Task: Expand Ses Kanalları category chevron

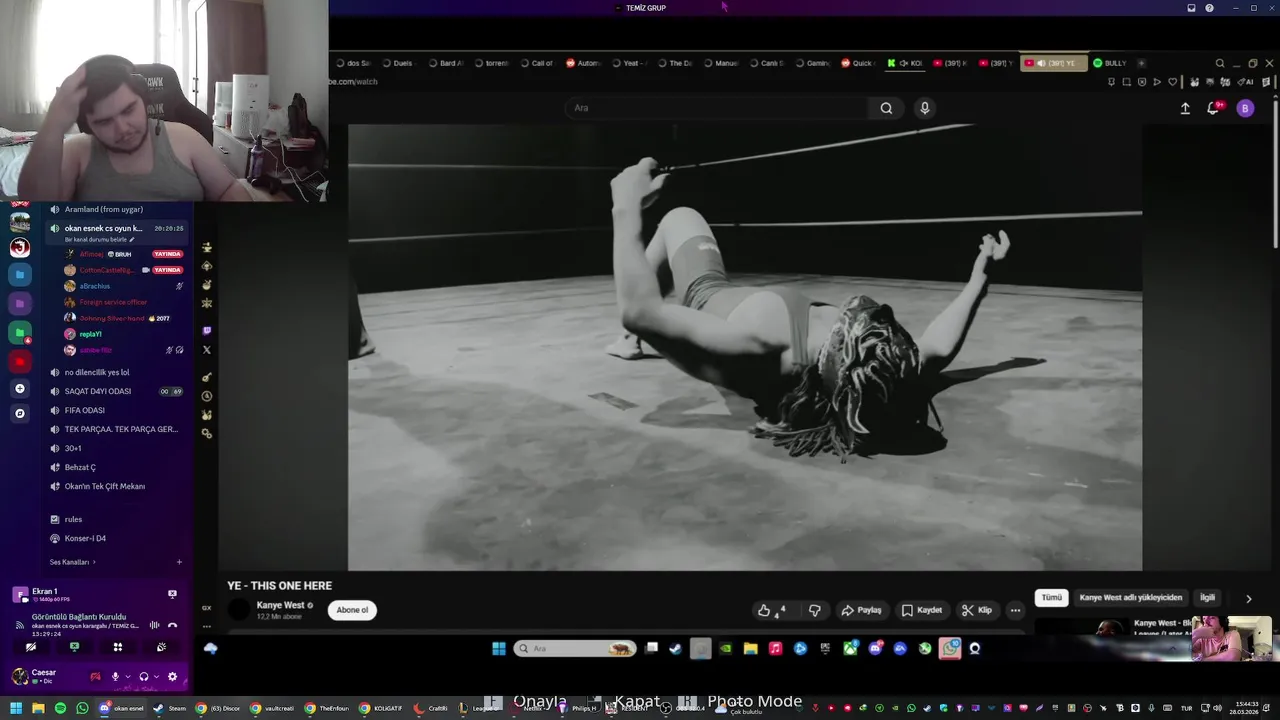Action: click(x=94, y=562)
